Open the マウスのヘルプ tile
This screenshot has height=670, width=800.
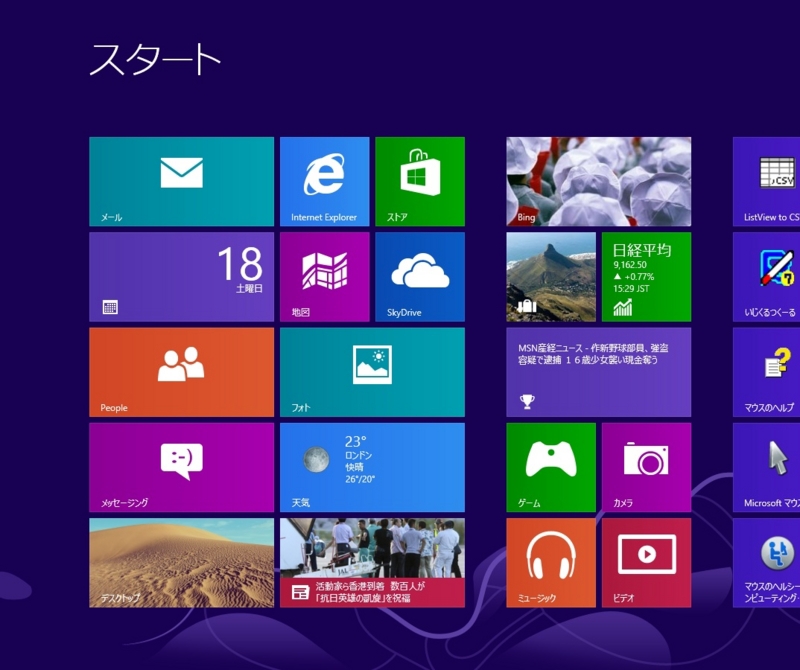pos(766,372)
